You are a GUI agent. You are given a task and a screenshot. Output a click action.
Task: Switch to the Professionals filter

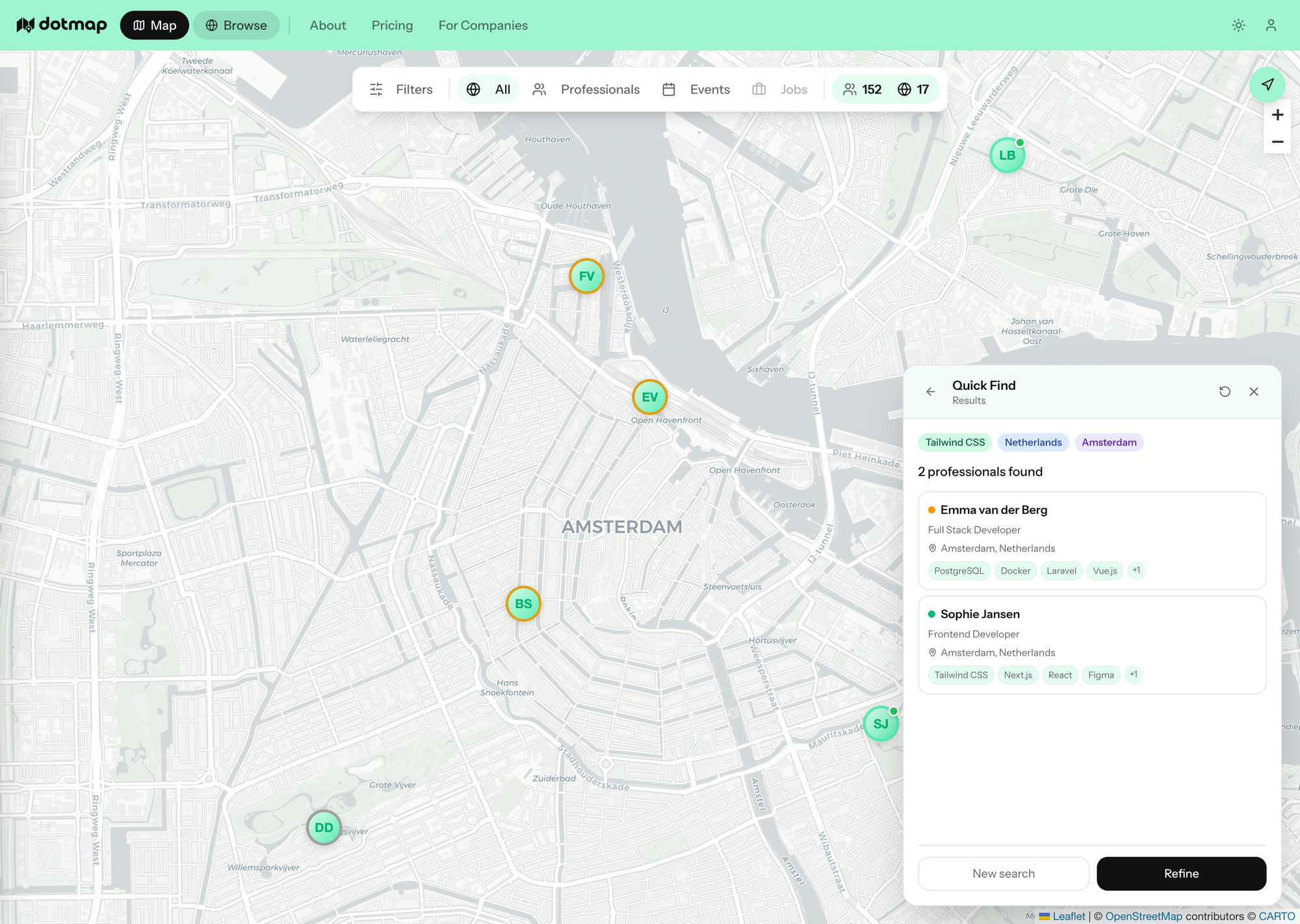pyautogui.click(x=586, y=90)
